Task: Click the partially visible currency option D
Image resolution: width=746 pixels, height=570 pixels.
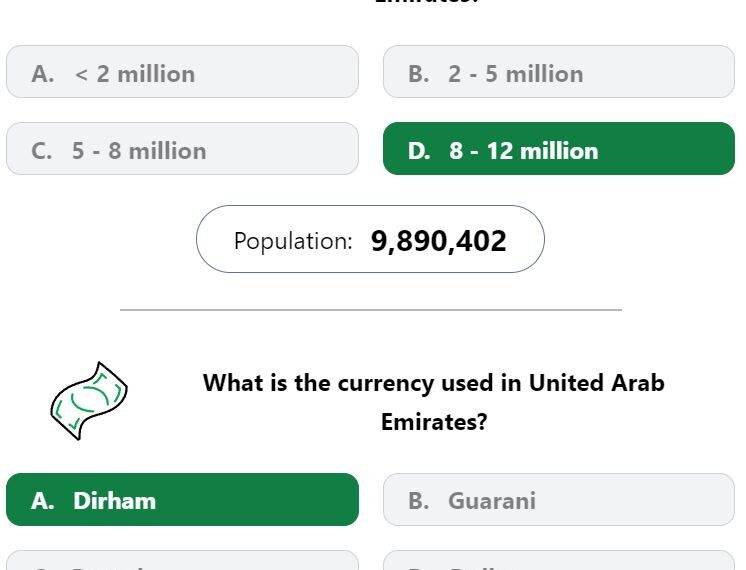Action: click(x=559, y=560)
